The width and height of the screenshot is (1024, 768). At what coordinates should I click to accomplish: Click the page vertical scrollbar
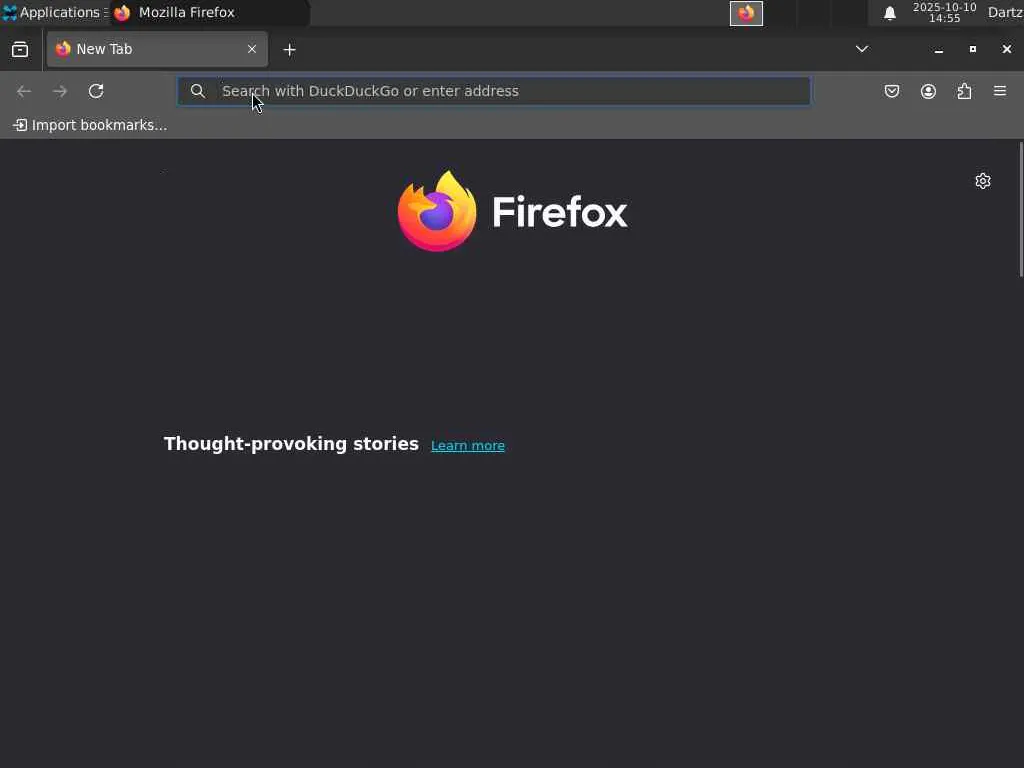(x=1021, y=209)
